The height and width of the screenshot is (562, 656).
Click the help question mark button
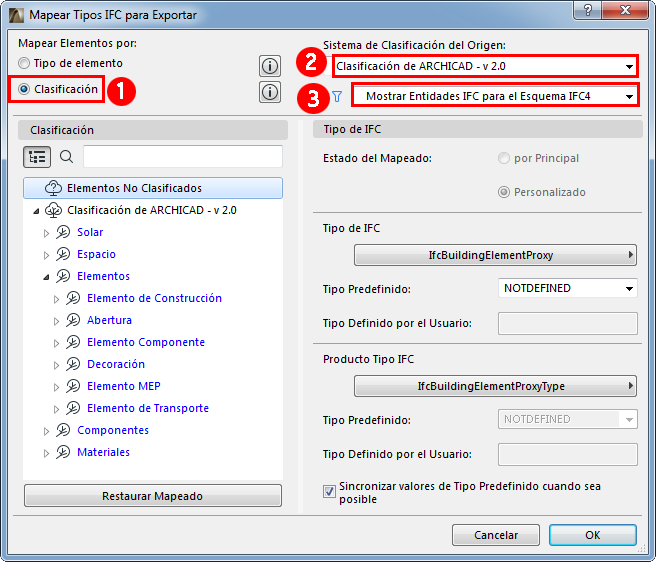(x=587, y=10)
